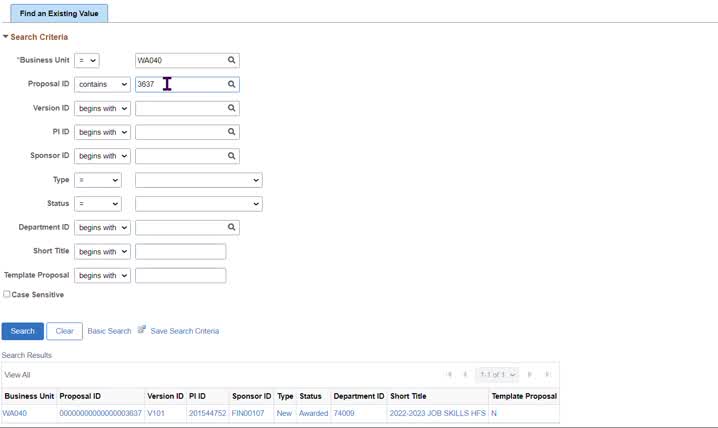The width and height of the screenshot is (718, 428).
Task: Open the Sponsor ID lookup magnifier
Action: (x=232, y=156)
